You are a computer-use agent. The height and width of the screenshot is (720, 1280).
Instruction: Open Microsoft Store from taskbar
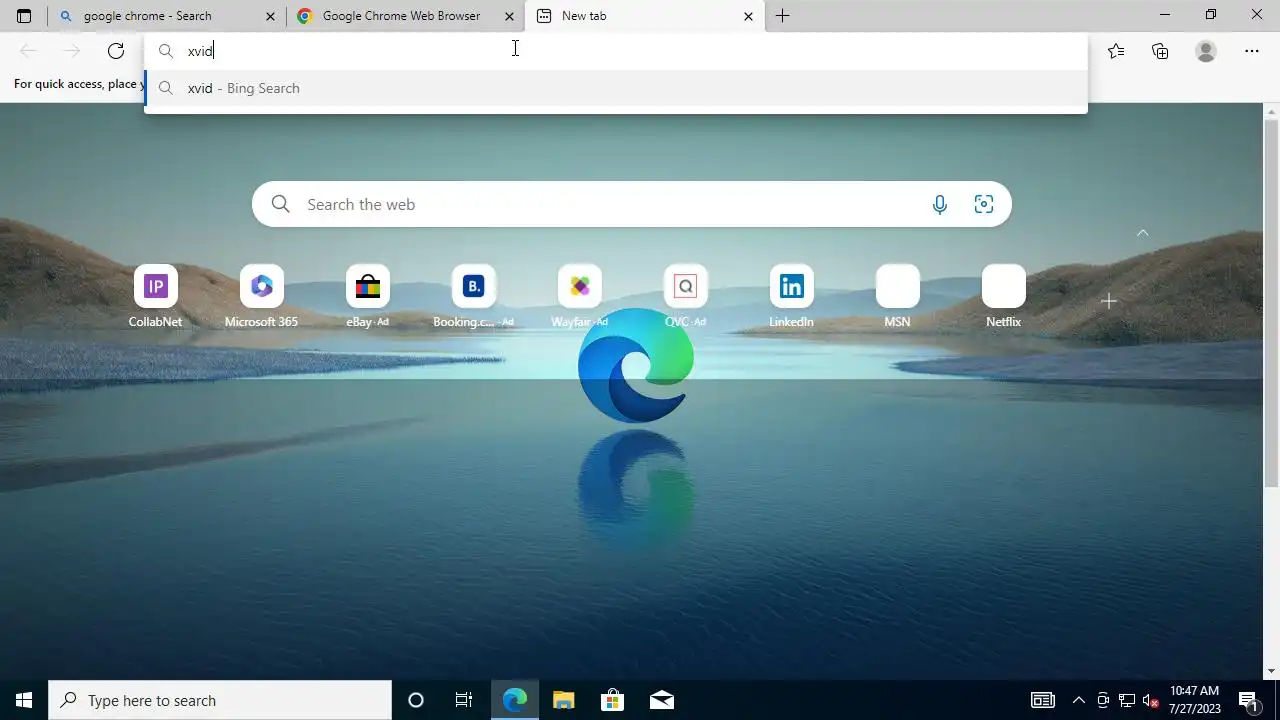[612, 700]
